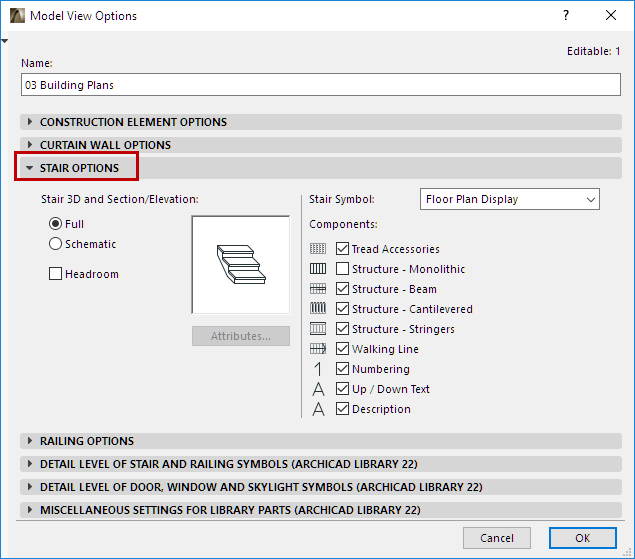The image size is (635, 559).
Task: Uncheck Structure - Beam checkbox
Action: pyautogui.click(x=342, y=289)
